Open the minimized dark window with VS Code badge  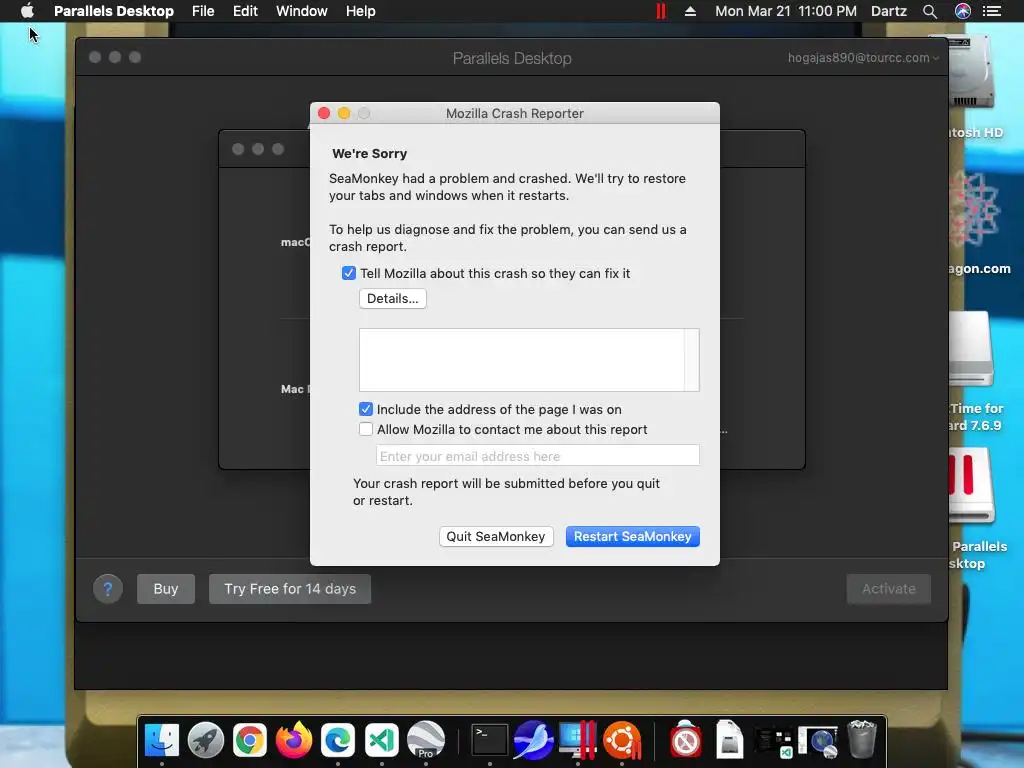(x=774, y=743)
